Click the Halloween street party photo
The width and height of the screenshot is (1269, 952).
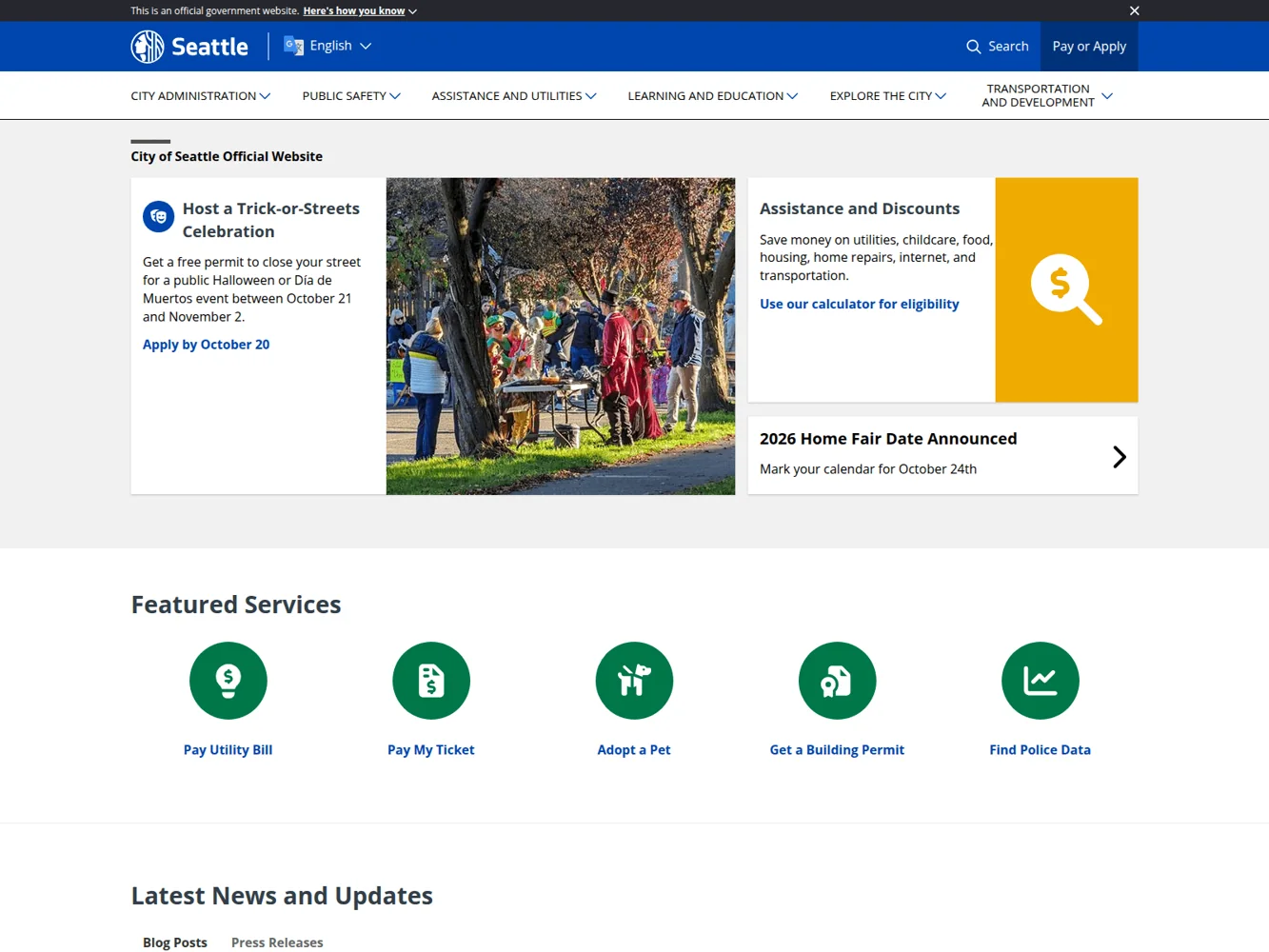tap(561, 336)
